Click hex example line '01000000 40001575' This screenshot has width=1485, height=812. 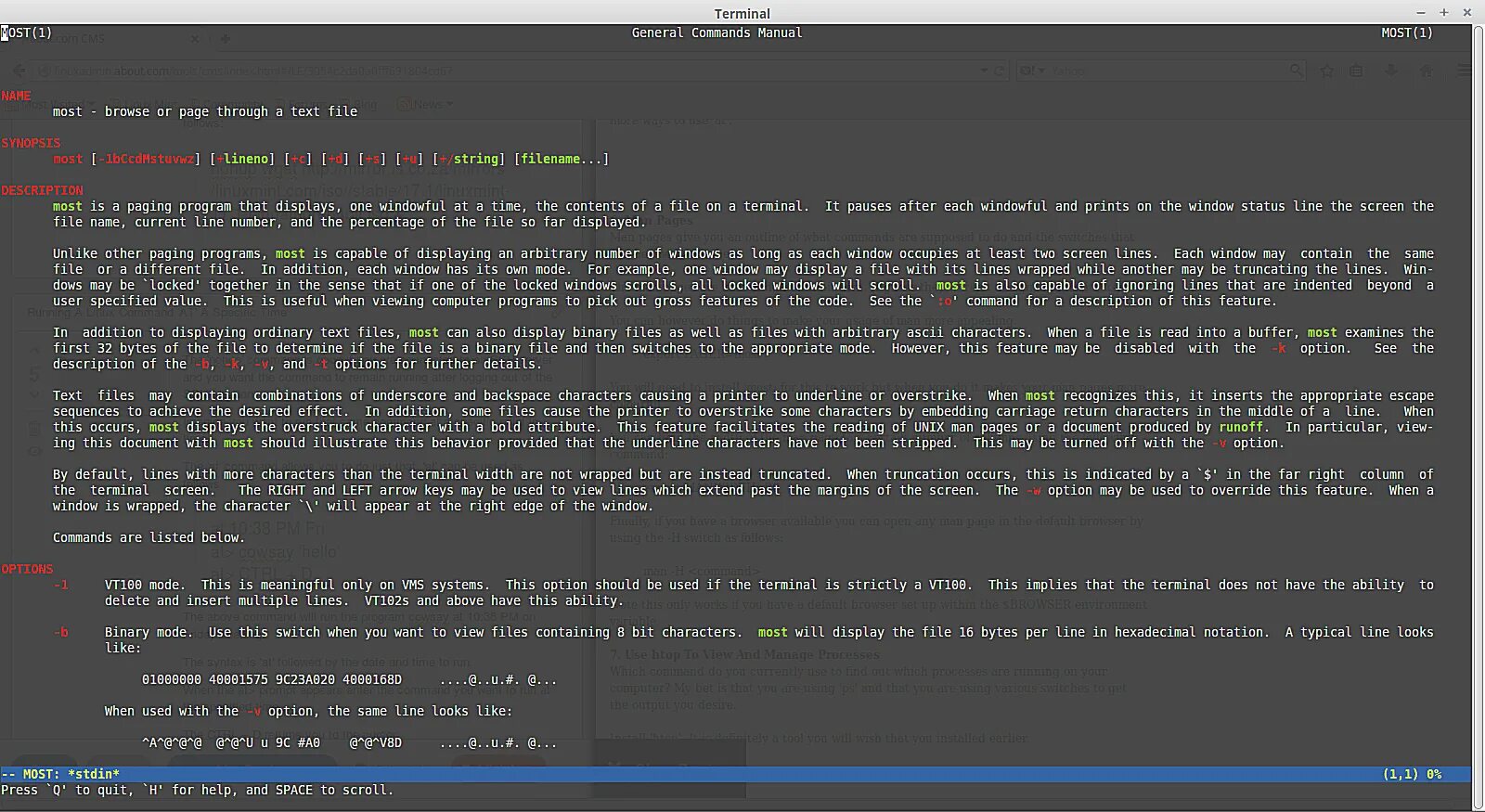click(350, 679)
